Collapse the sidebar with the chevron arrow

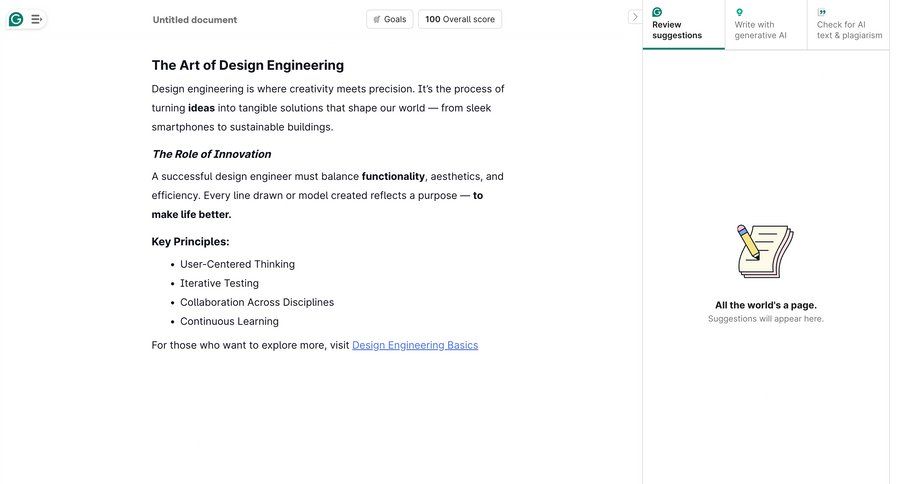[x=634, y=17]
